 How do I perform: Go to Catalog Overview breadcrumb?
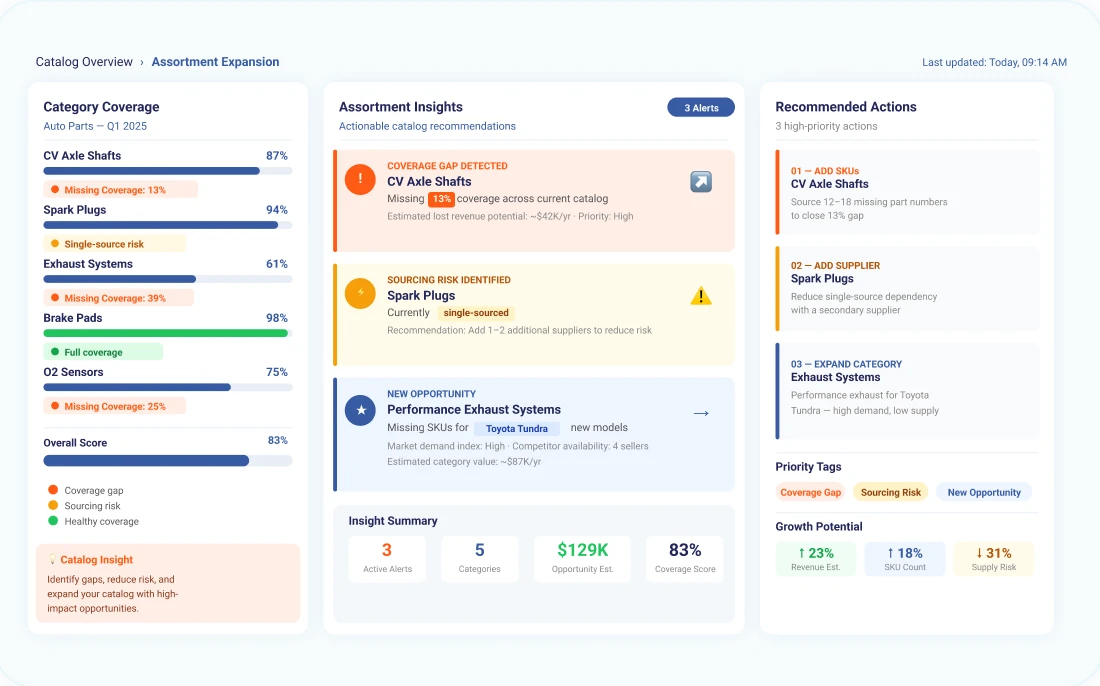coord(84,62)
